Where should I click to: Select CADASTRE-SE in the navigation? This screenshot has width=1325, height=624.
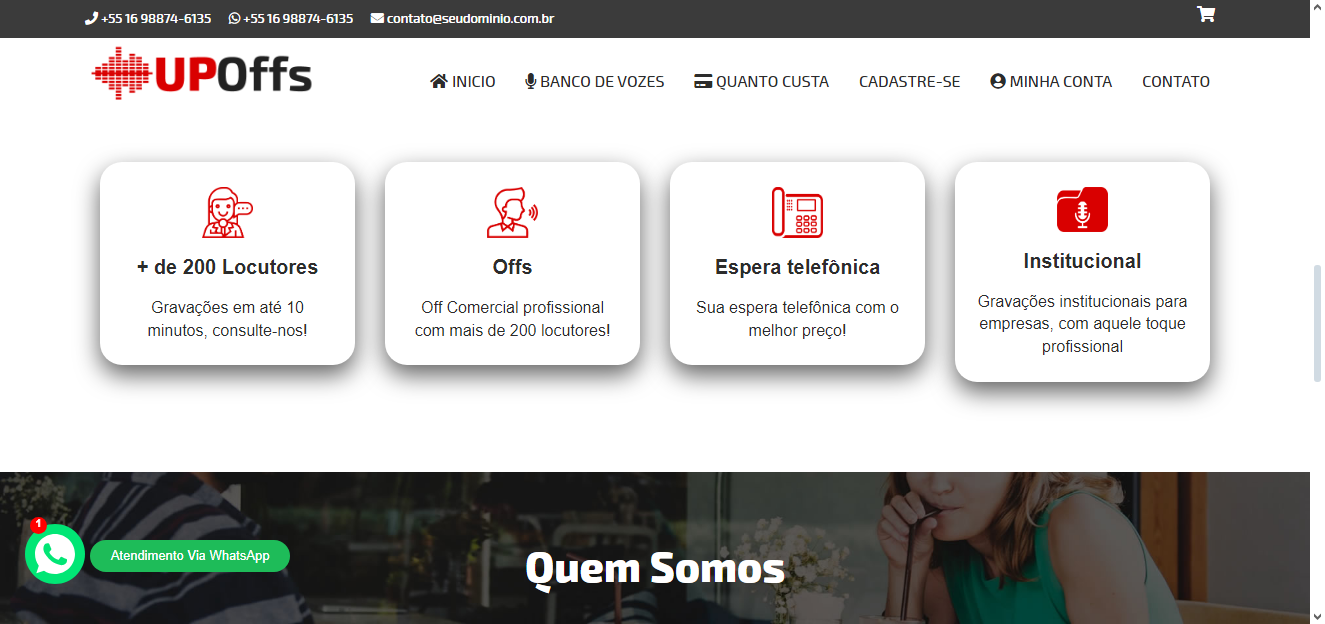pos(909,82)
